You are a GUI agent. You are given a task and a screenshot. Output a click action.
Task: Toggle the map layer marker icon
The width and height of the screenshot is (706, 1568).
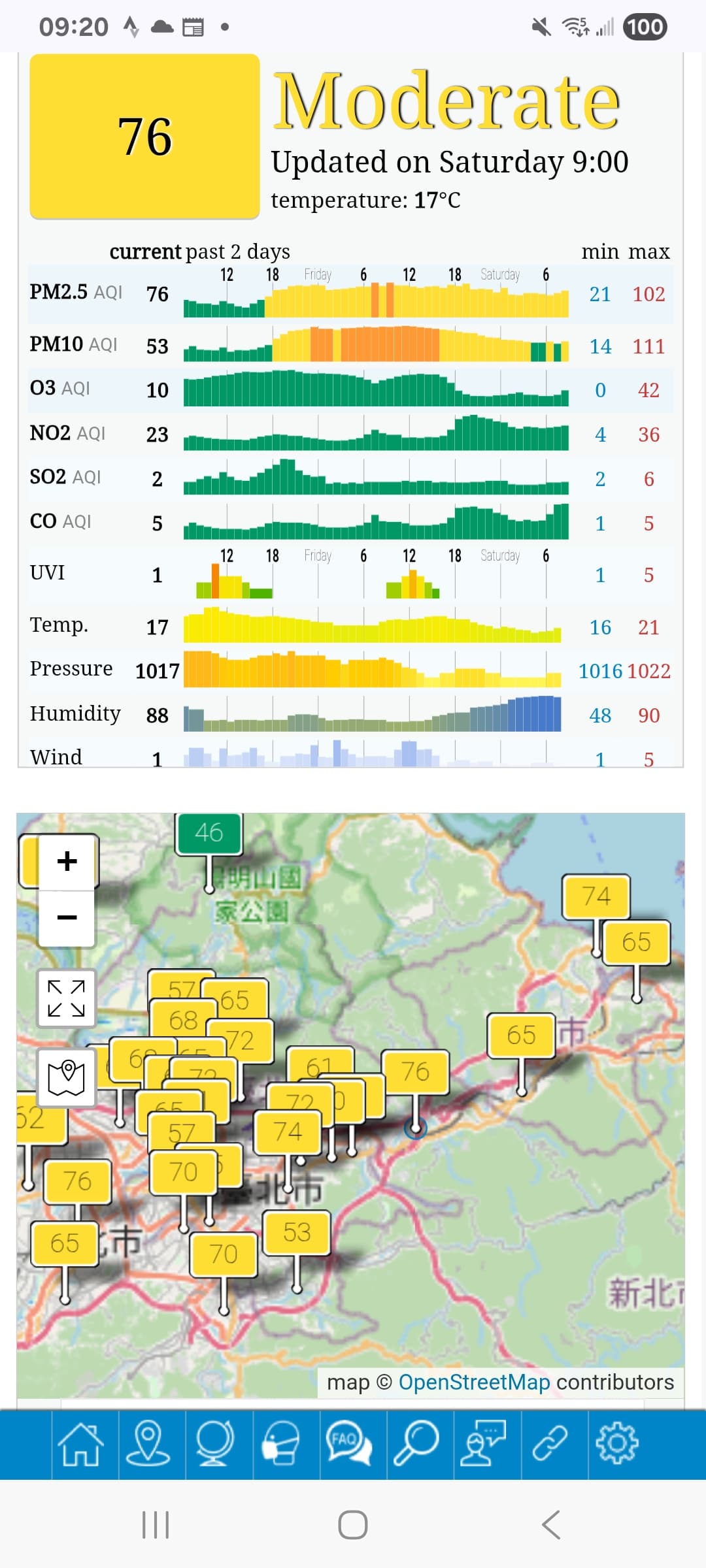pyautogui.click(x=67, y=1078)
